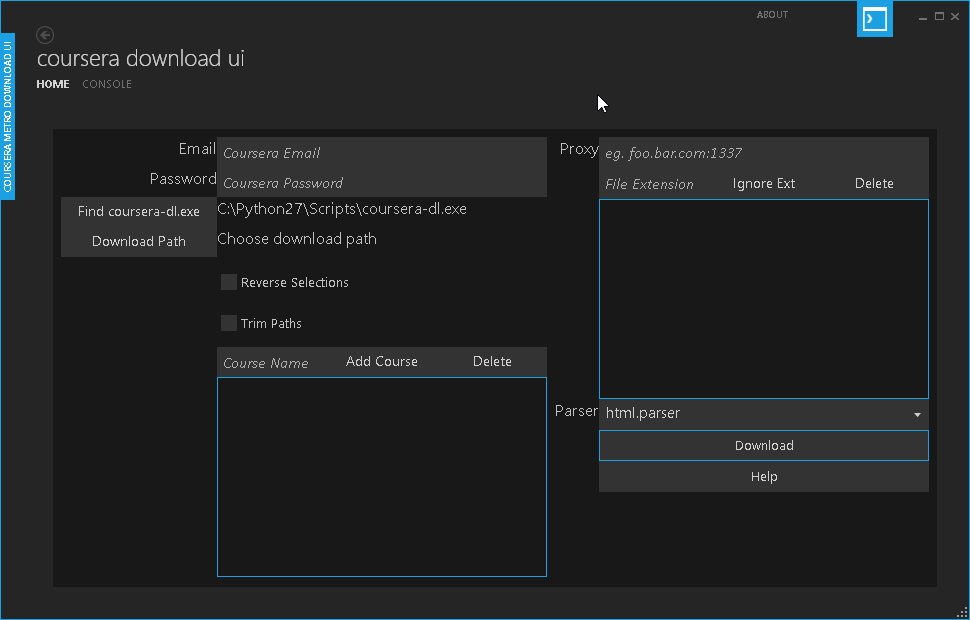Image resolution: width=970 pixels, height=620 pixels.
Task: Open the Help button
Action: [763, 476]
